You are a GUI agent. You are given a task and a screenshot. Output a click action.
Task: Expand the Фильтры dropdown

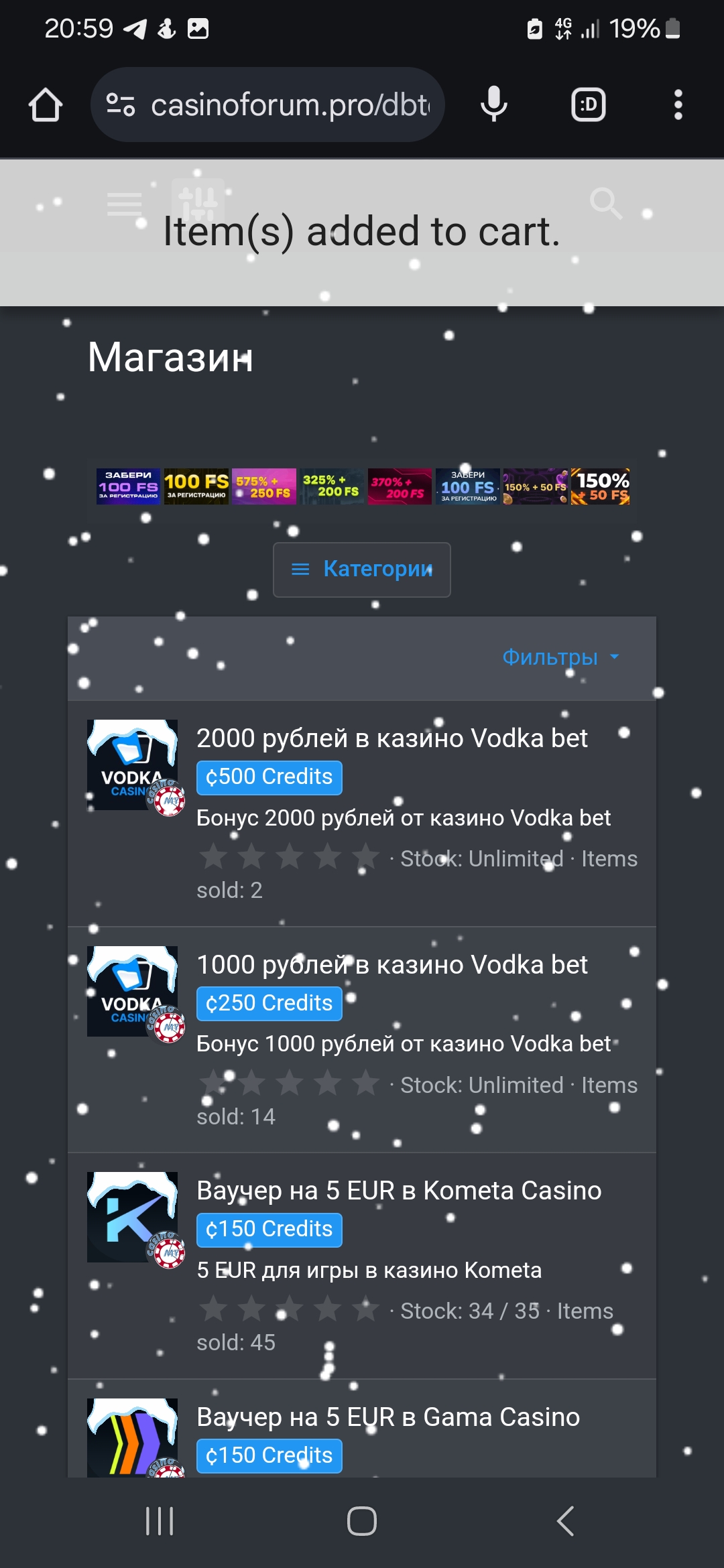(x=560, y=657)
